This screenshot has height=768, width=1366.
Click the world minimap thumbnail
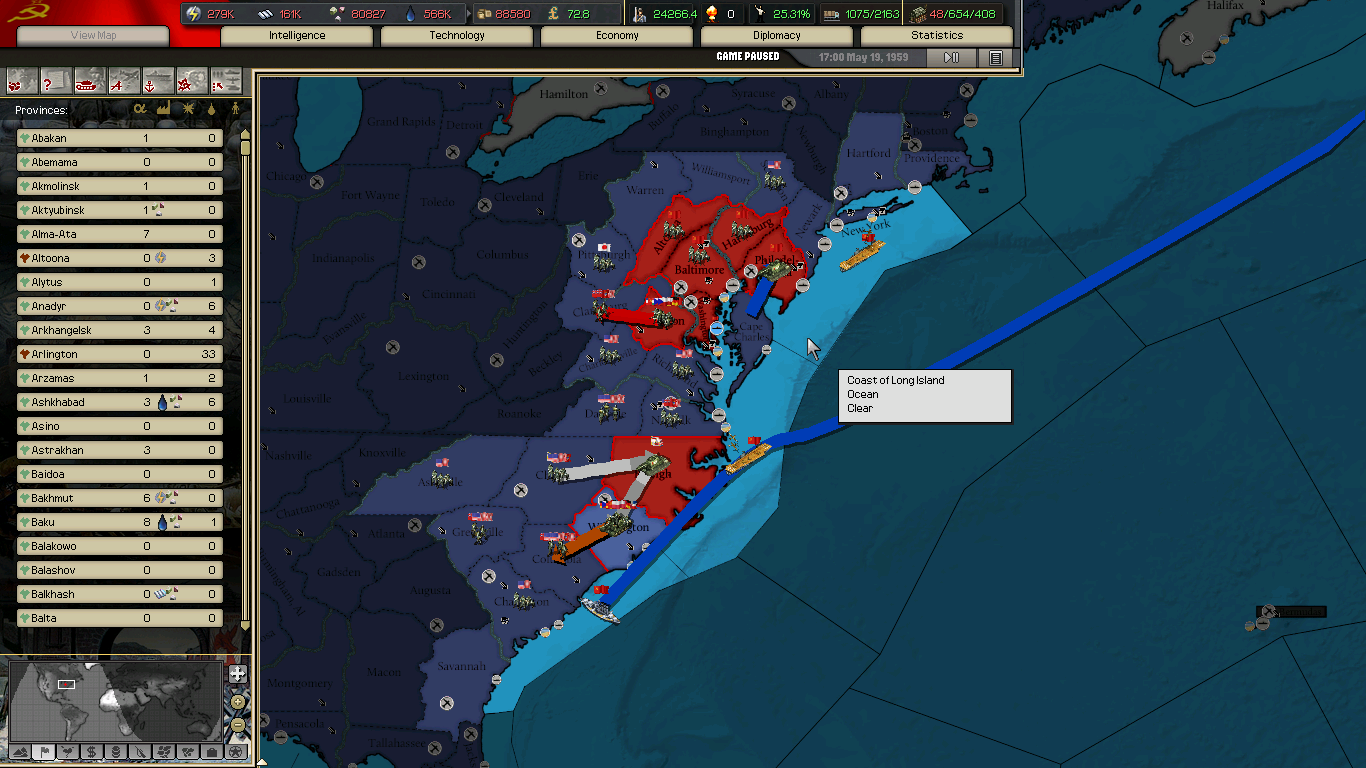coord(115,699)
